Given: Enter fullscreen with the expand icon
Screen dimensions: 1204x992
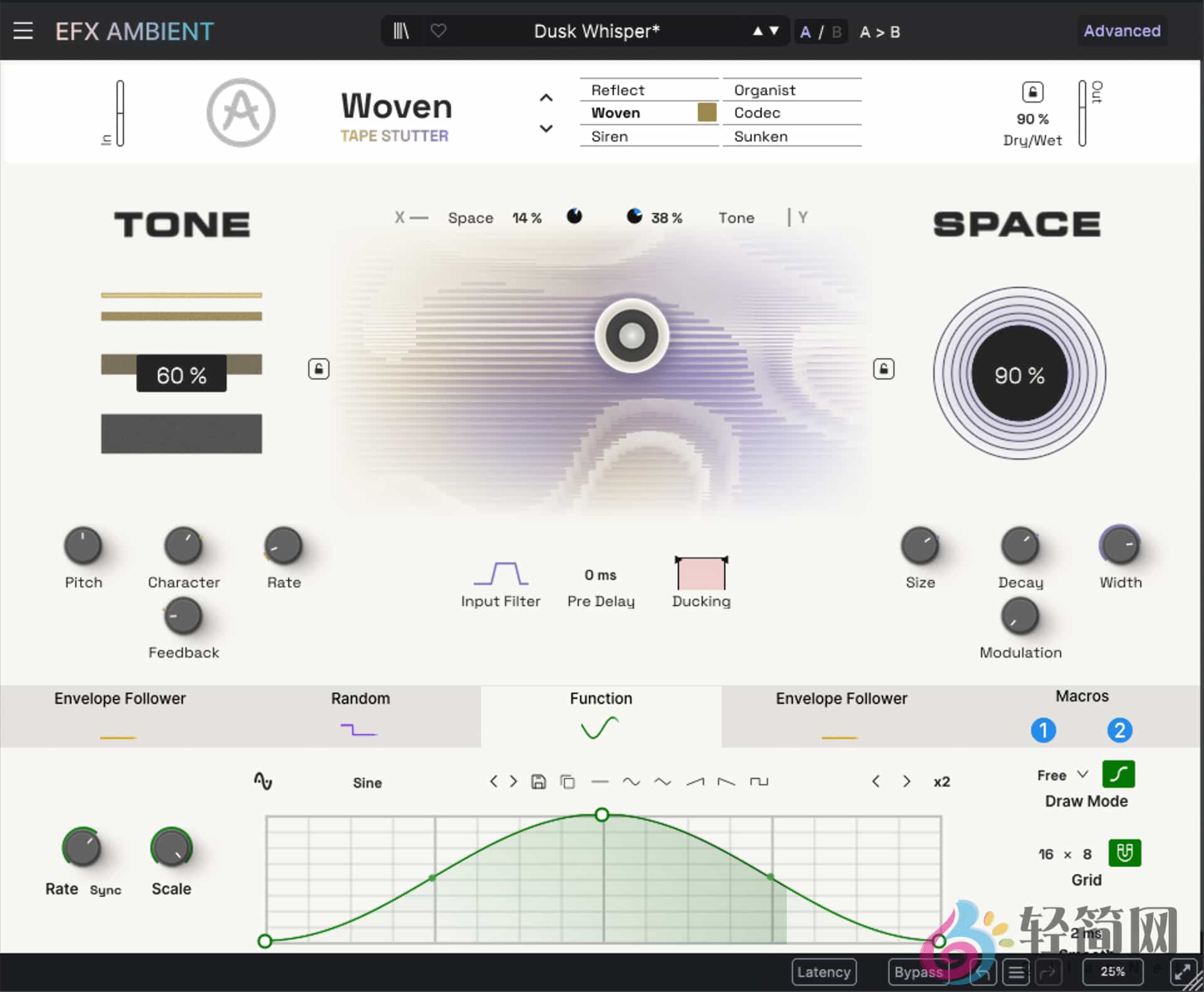Looking at the screenshot, I should pyautogui.click(x=1183, y=971).
